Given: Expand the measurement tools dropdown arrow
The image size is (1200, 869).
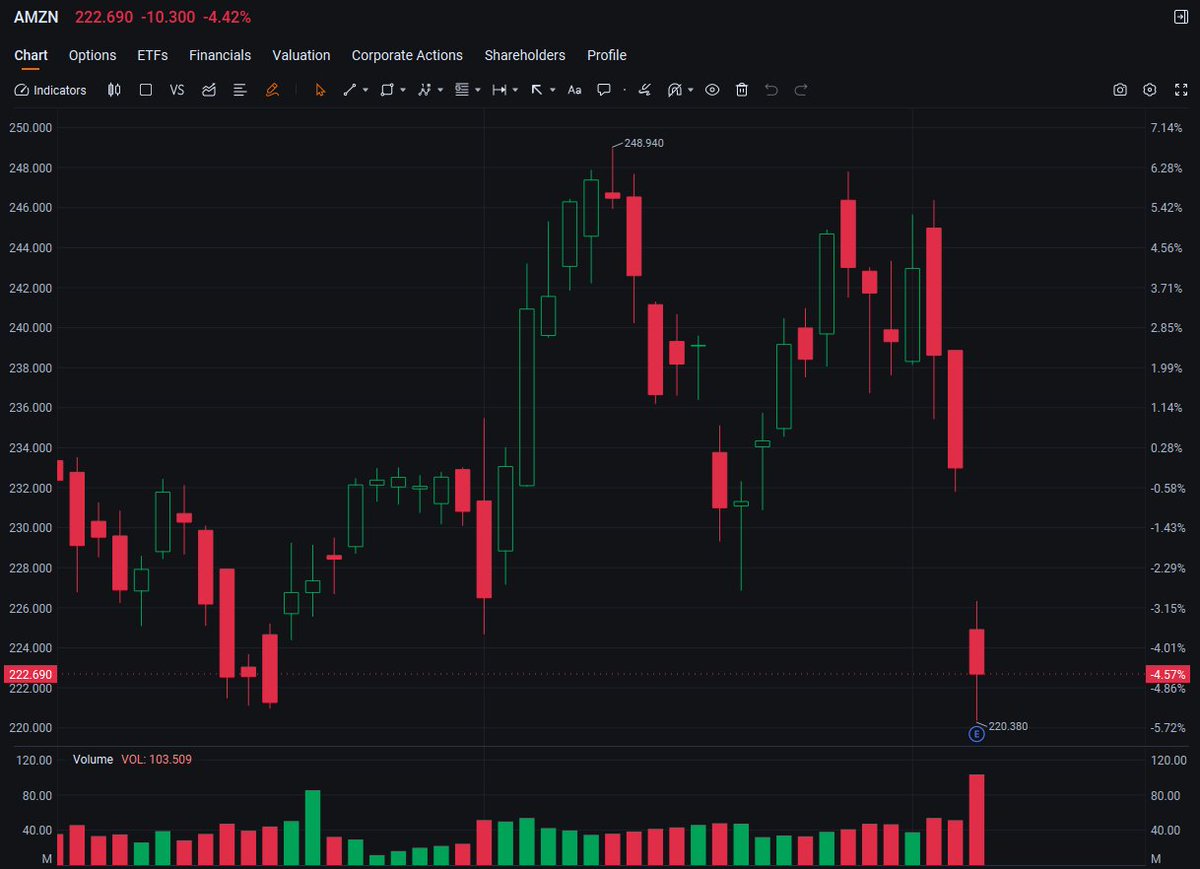Looking at the screenshot, I should point(515,90).
